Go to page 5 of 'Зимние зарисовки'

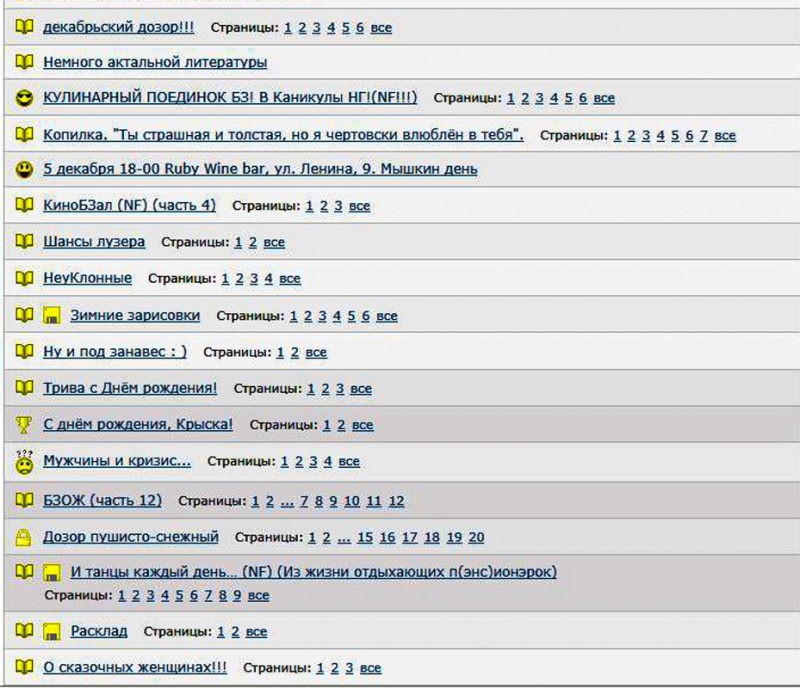[x=351, y=316]
